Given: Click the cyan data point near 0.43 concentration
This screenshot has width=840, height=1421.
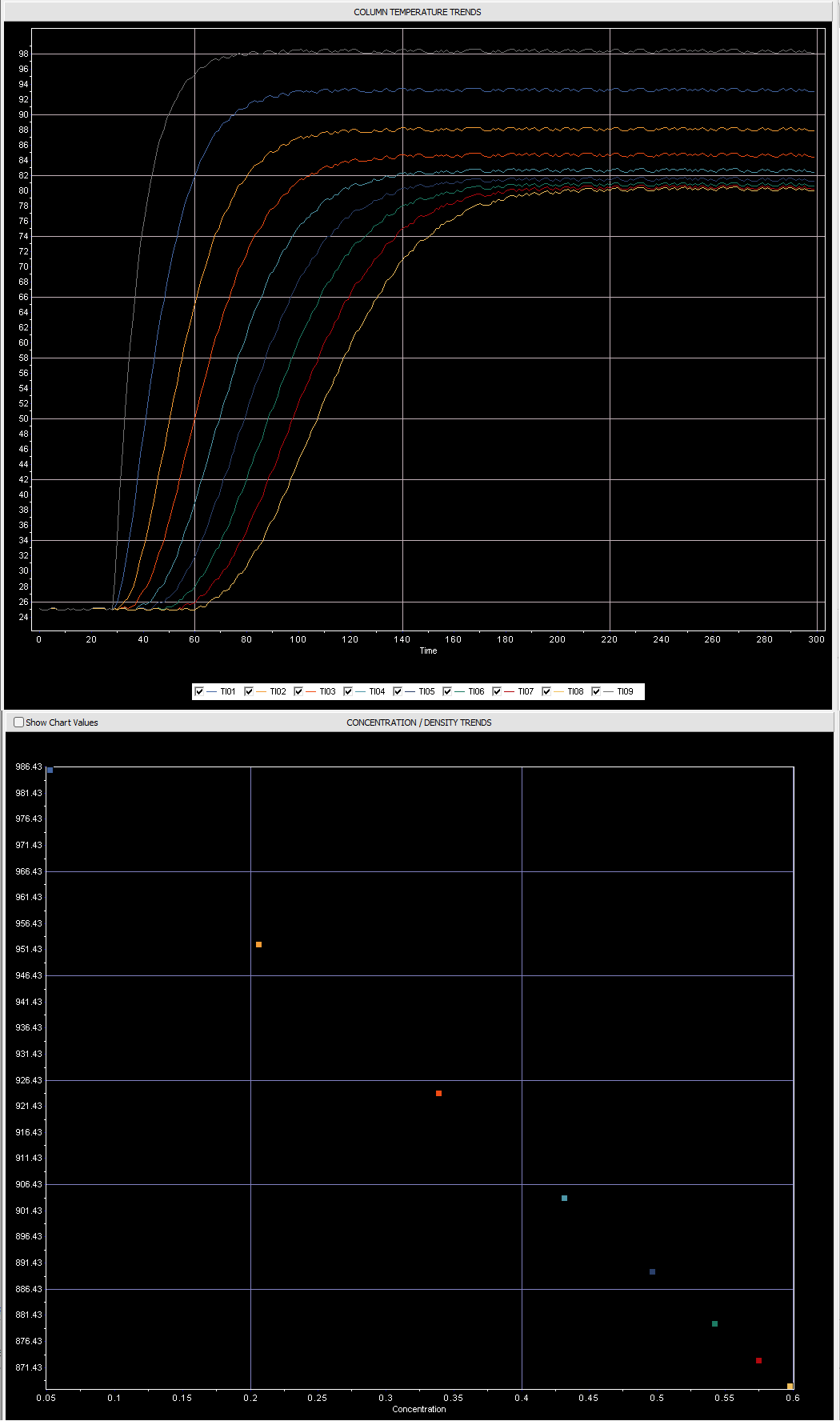Looking at the screenshot, I should point(564,1199).
